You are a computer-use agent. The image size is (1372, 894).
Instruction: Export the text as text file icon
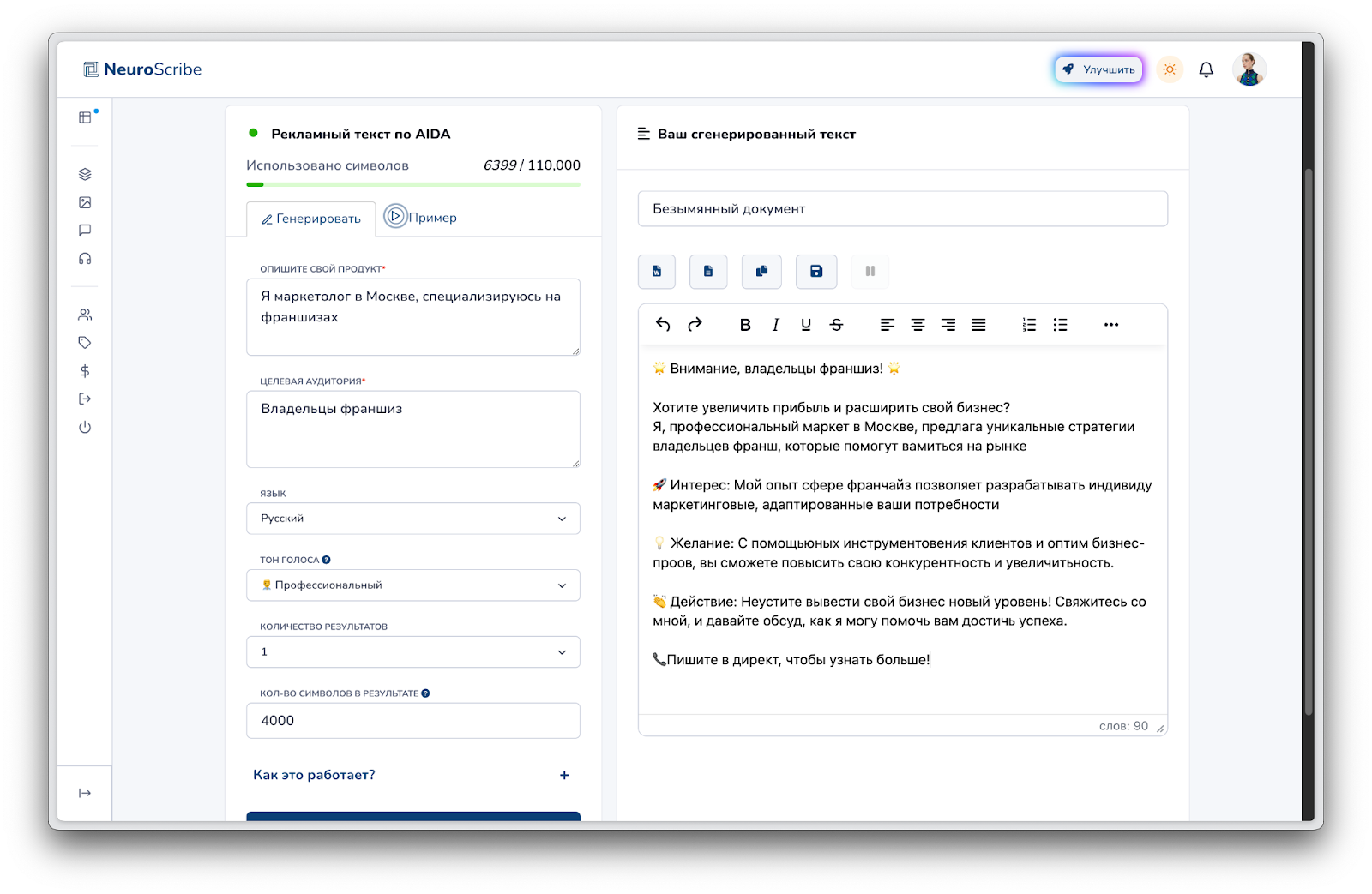coord(708,272)
